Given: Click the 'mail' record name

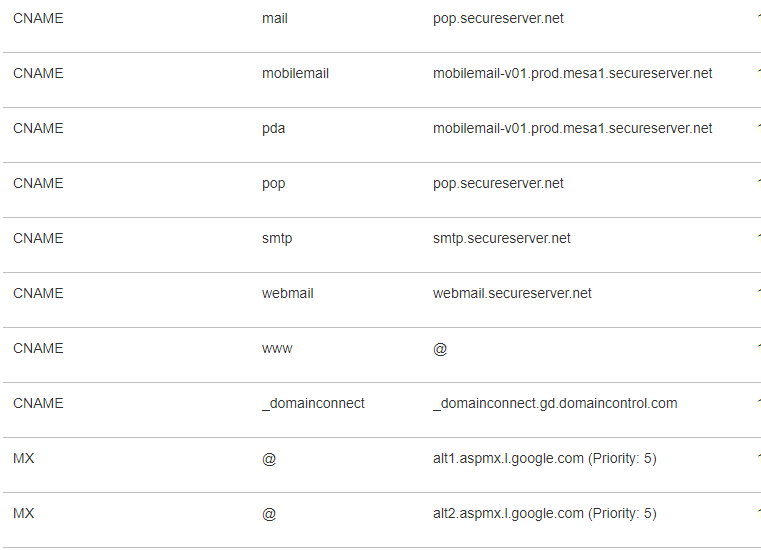Looking at the screenshot, I should [x=275, y=19].
